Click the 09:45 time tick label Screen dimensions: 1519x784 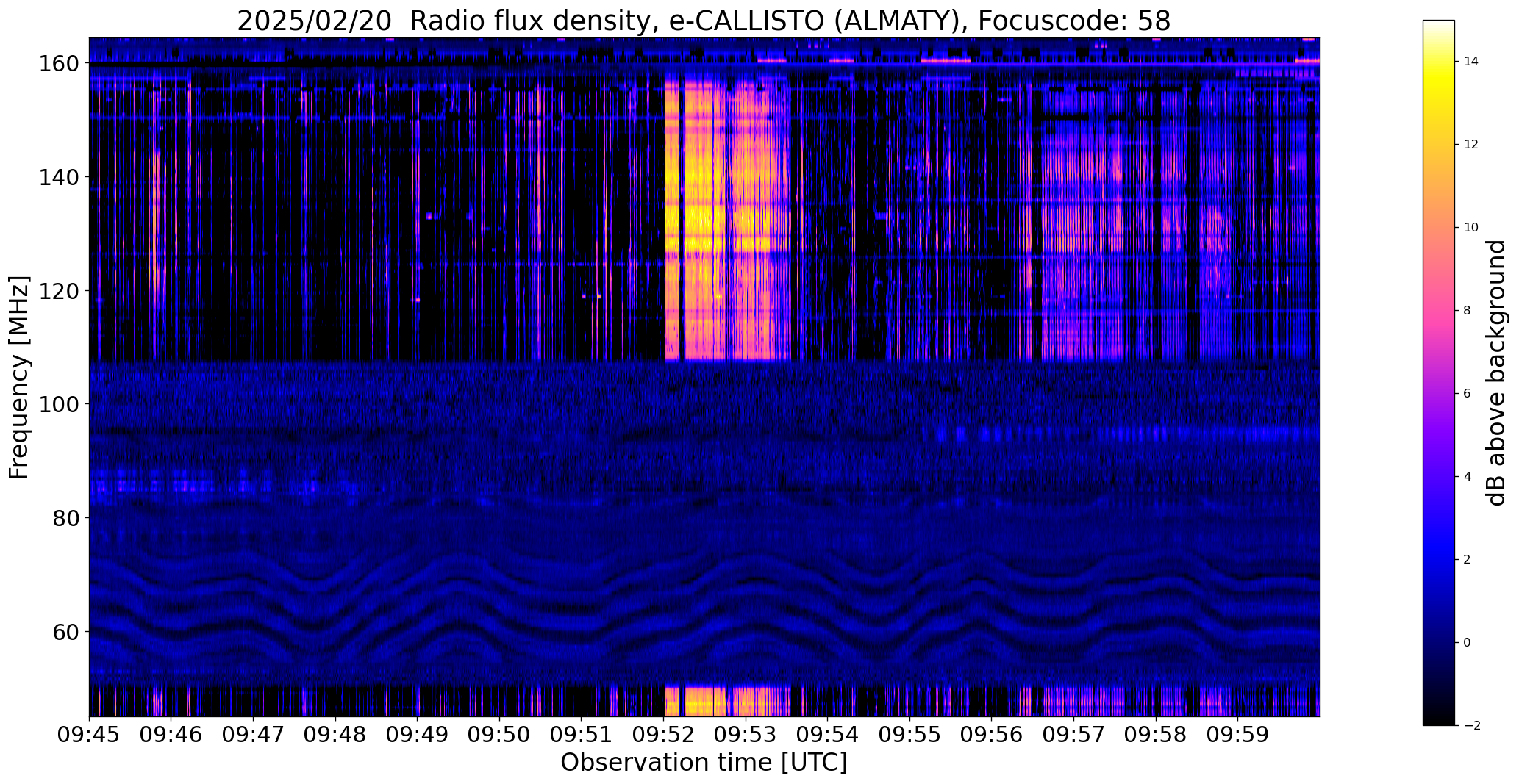pyautogui.click(x=89, y=735)
